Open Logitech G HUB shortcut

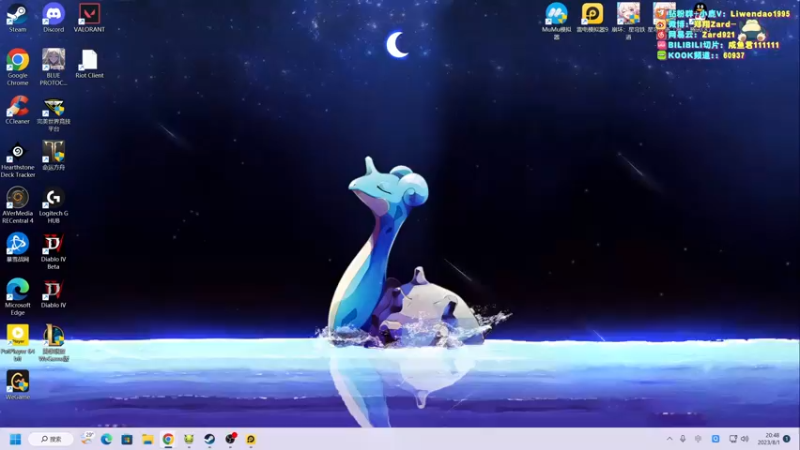tap(54, 205)
